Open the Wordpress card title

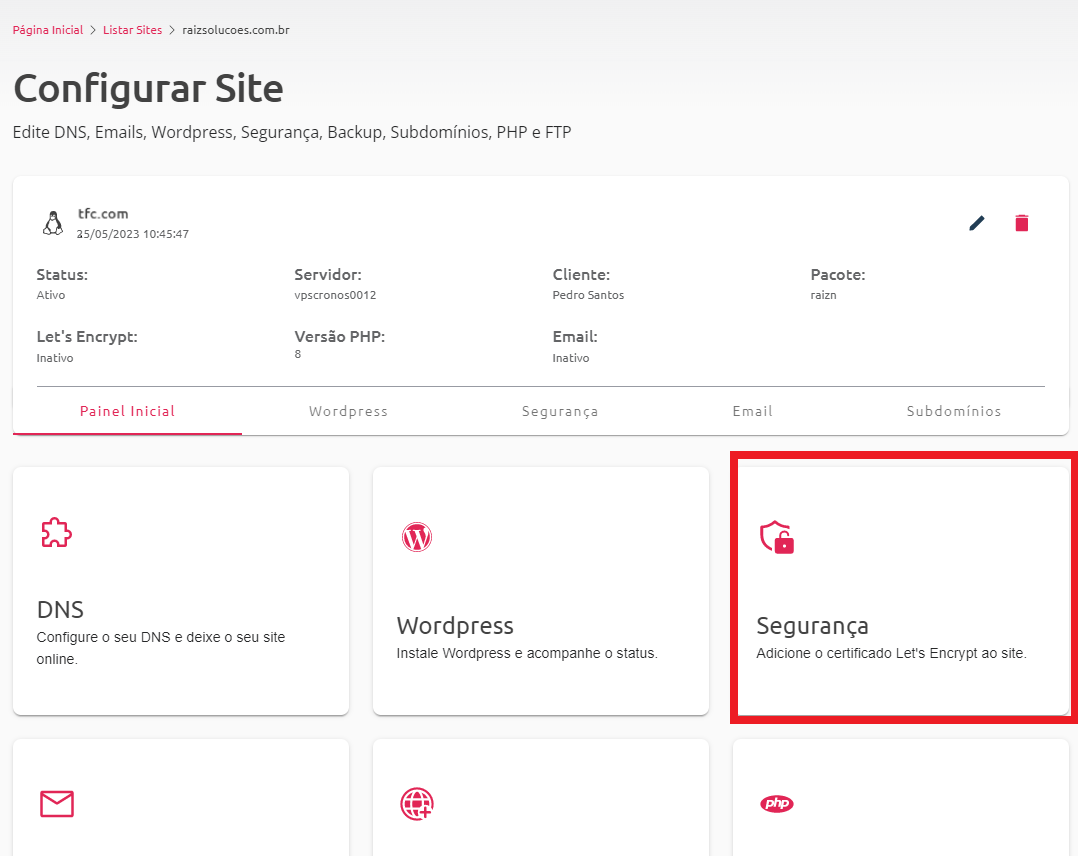(455, 626)
